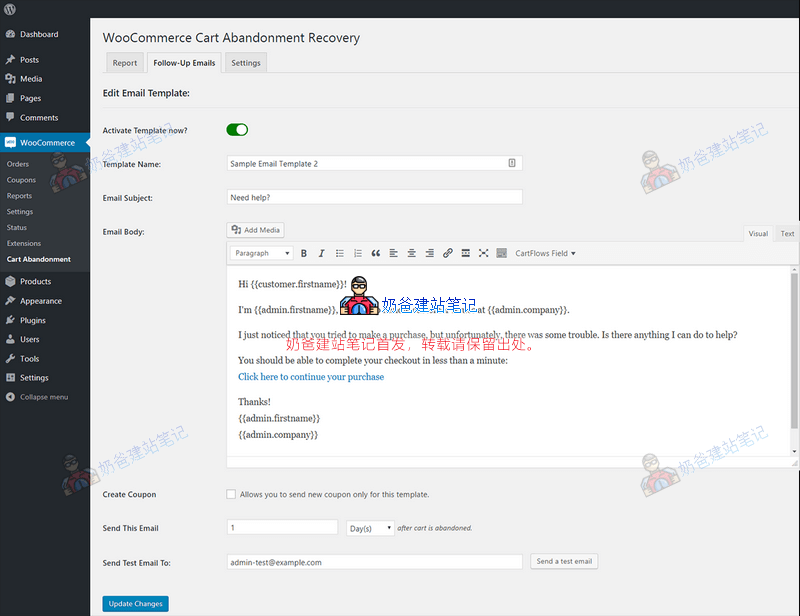
Task: Enable distraction-free fullscreen editor mode
Action: pyautogui.click(x=484, y=254)
